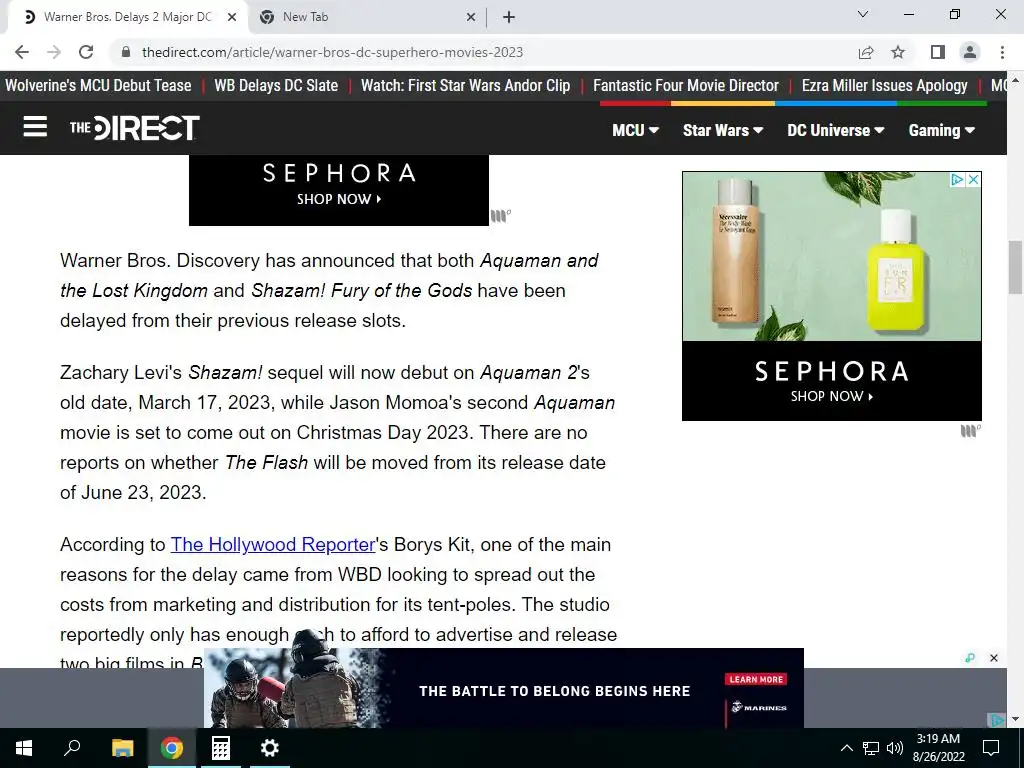The width and height of the screenshot is (1024, 768).
Task: Click the ad badge below bottom banner
Action: pyautogui.click(x=997, y=720)
